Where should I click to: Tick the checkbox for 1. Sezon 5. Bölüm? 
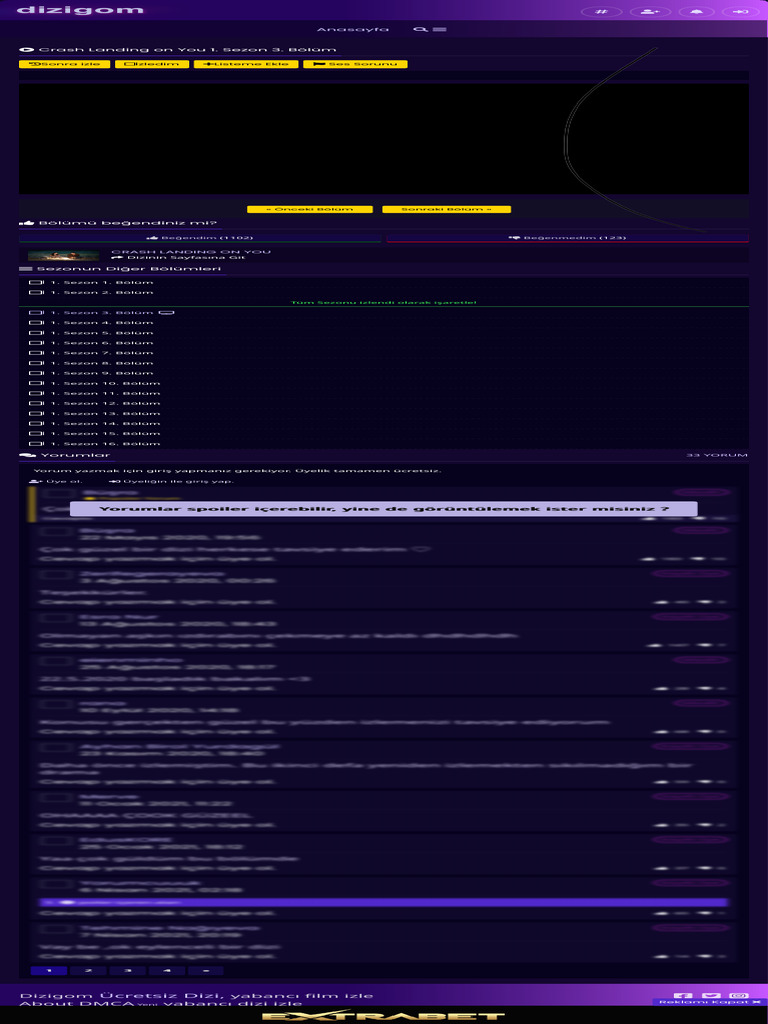click(x=36, y=333)
